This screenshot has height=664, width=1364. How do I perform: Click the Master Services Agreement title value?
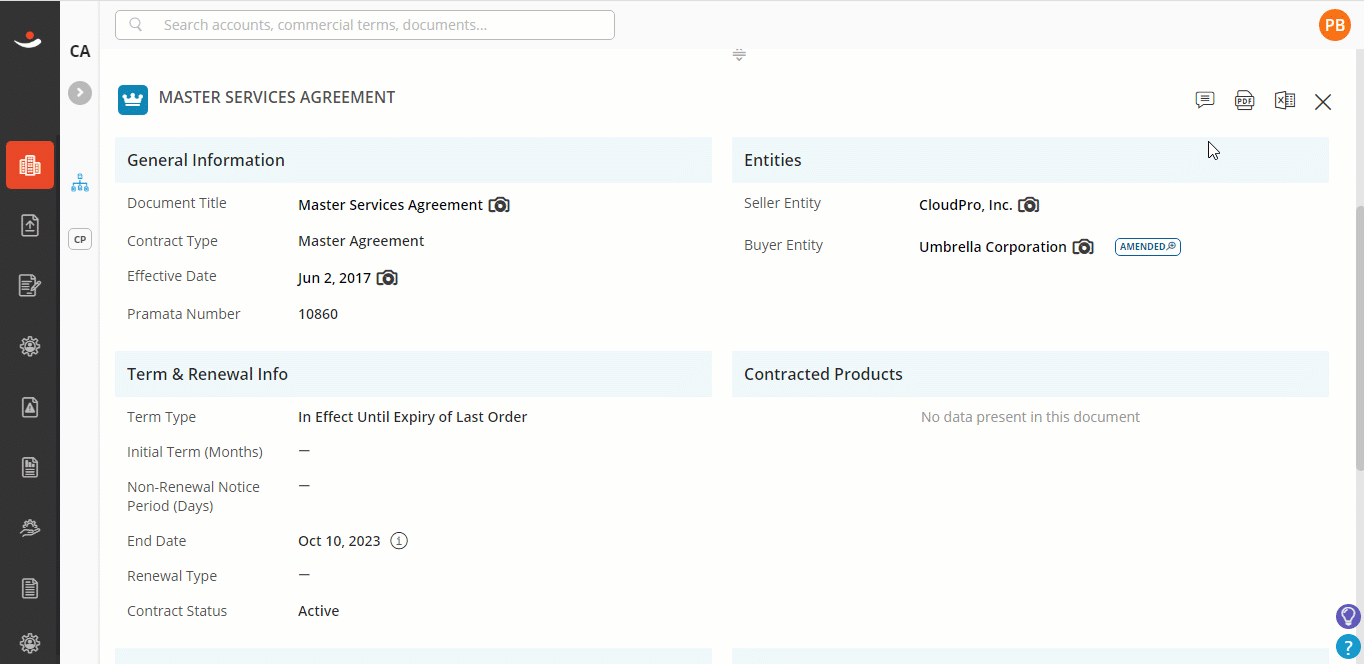390,205
